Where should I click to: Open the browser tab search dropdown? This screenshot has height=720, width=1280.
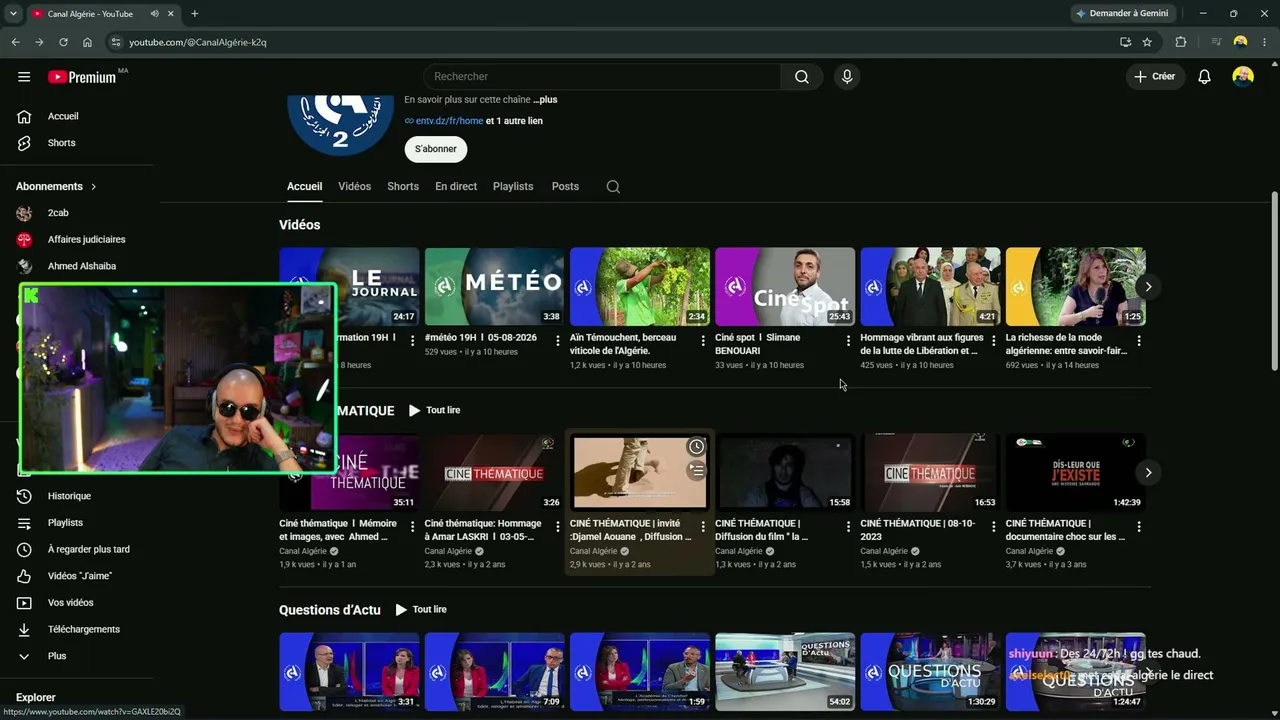pyautogui.click(x=13, y=14)
